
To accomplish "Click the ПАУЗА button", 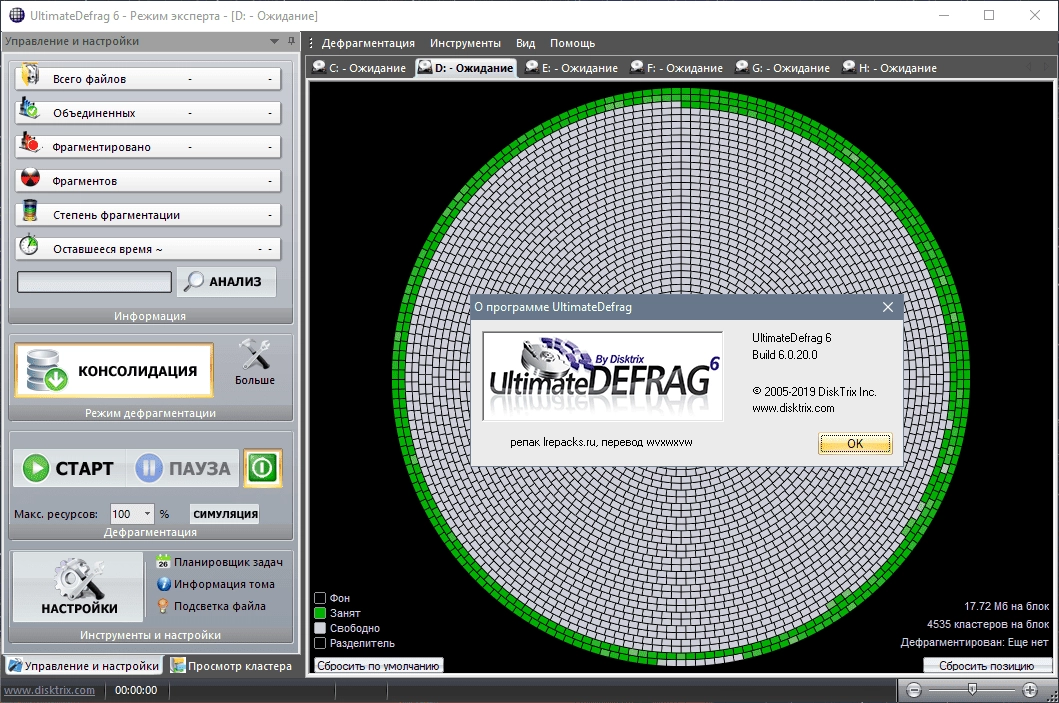I will click(x=182, y=468).
